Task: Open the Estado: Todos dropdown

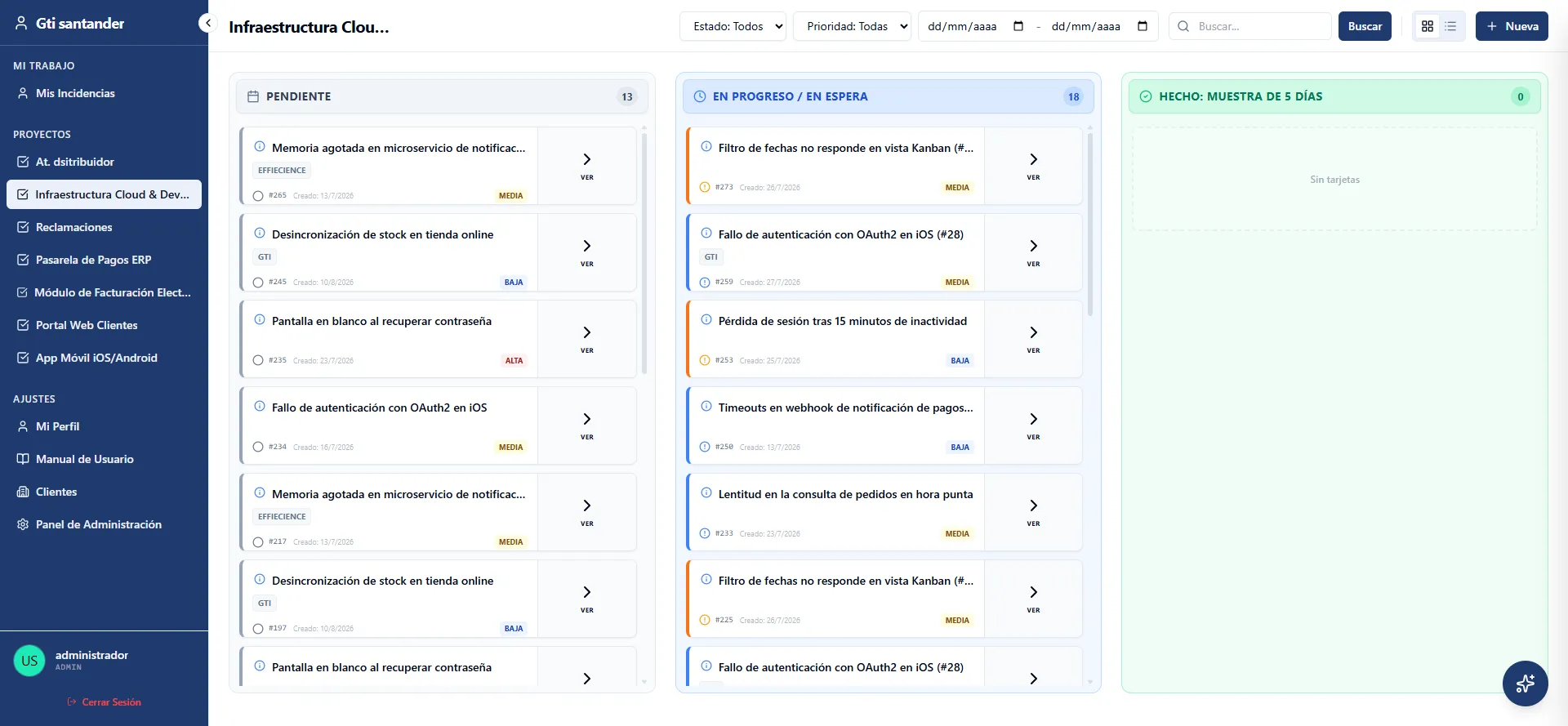Action: click(x=733, y=26)
